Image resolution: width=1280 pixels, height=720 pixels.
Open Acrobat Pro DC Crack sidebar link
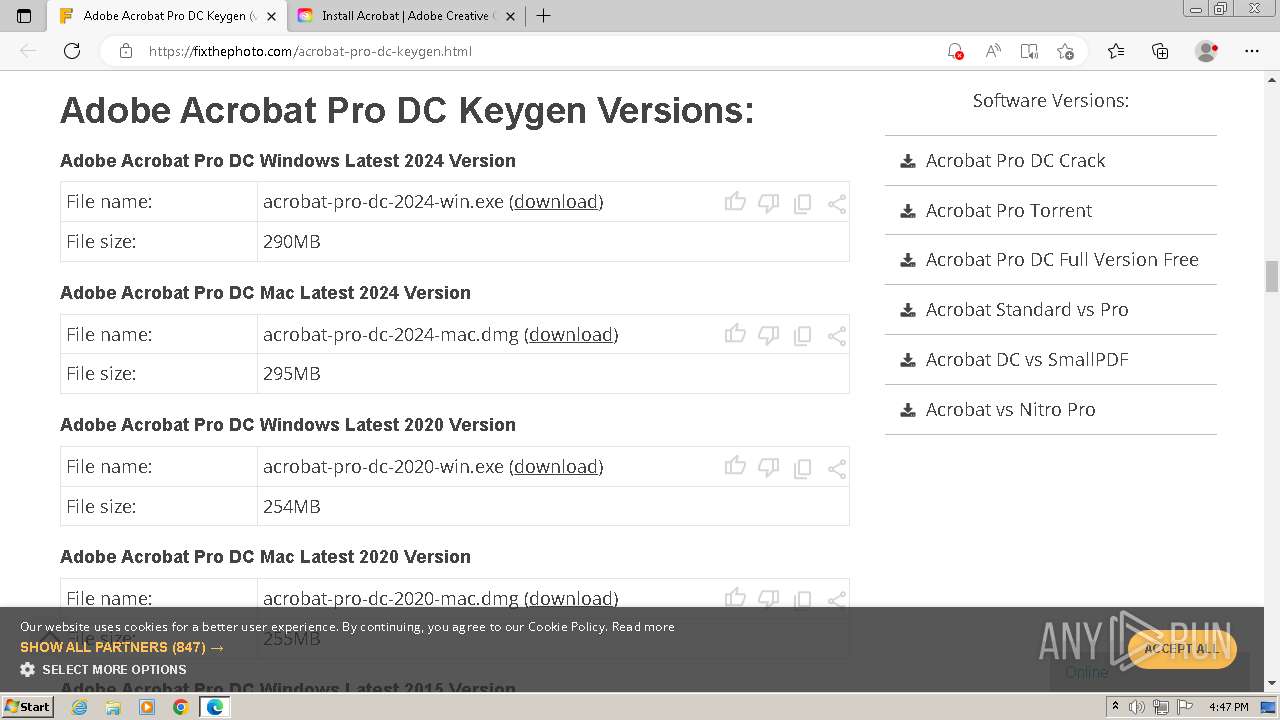[x=1015, y=160]
